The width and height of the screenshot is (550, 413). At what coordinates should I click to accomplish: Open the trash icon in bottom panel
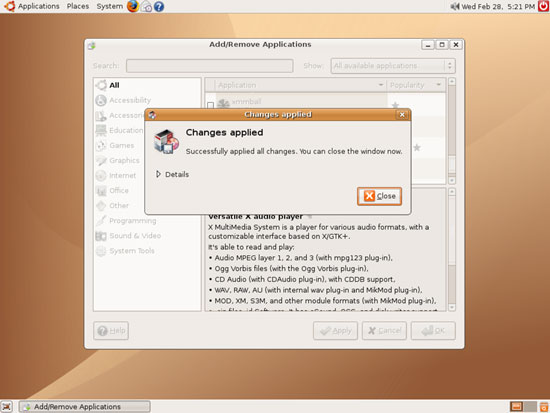click(544, 407)
